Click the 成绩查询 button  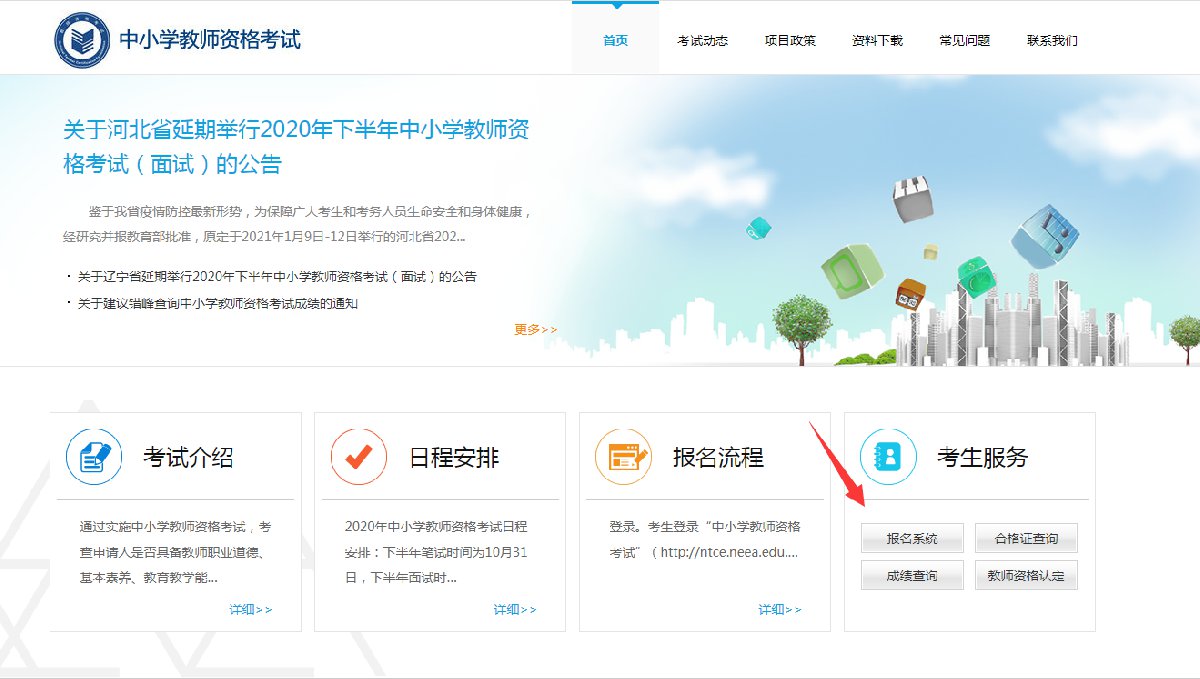912,575
